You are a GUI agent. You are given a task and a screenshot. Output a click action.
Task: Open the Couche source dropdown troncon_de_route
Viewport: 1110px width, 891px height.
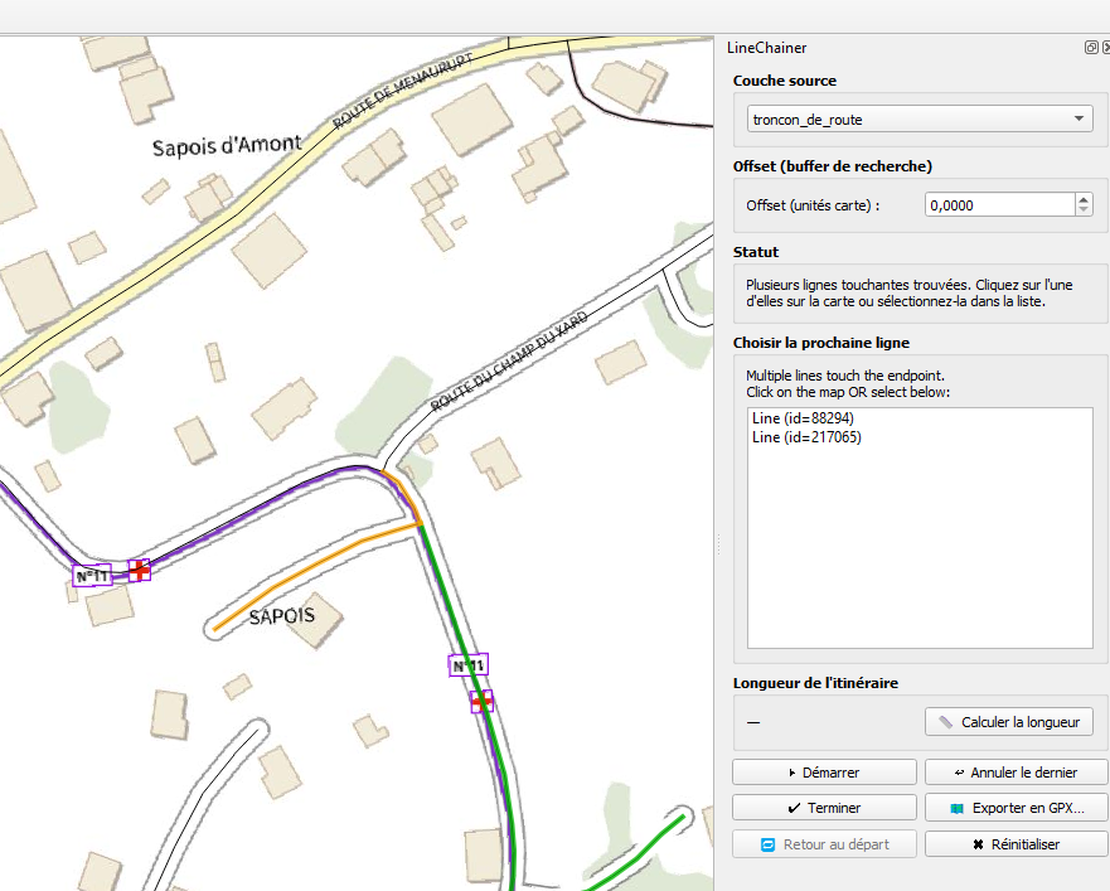[920, 119]
